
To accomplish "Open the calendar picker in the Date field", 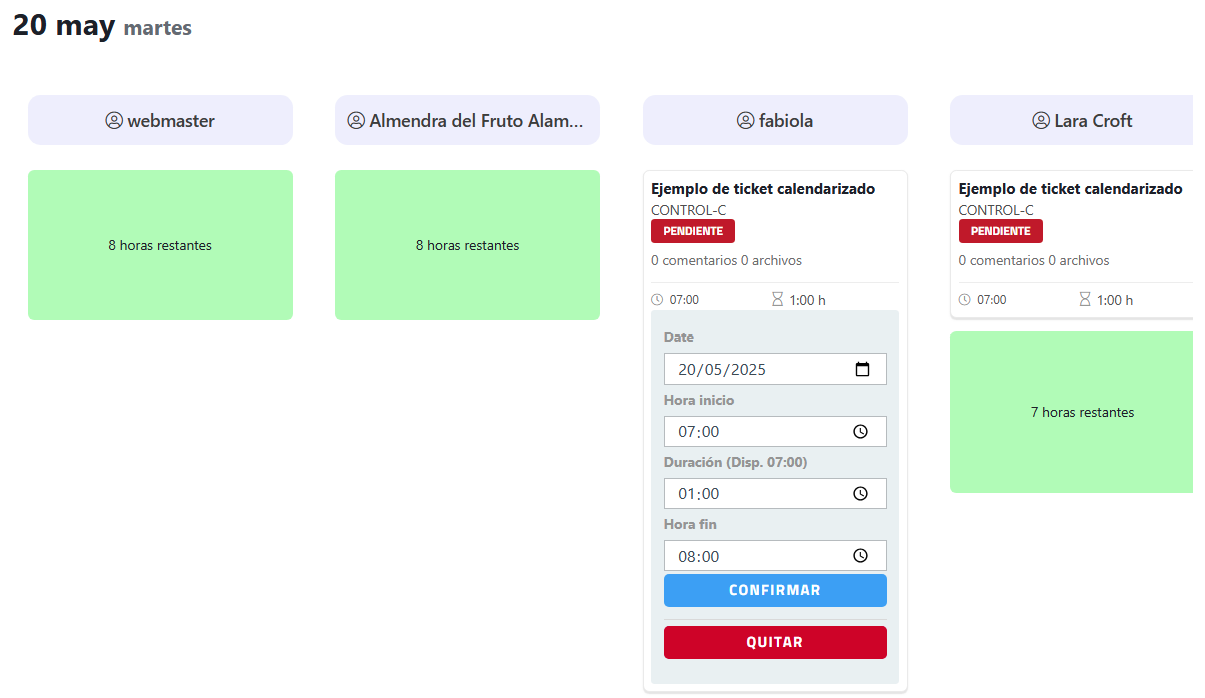I will coord(862,369).
